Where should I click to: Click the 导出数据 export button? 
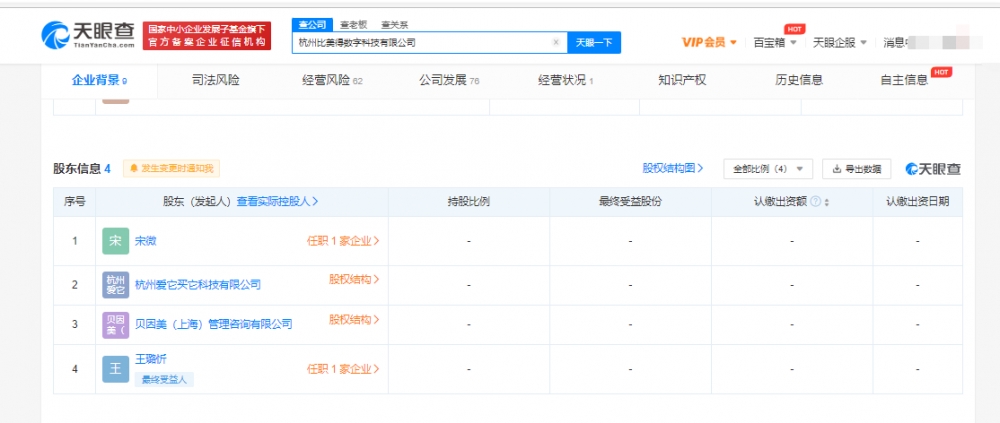(x=857, y=169)
